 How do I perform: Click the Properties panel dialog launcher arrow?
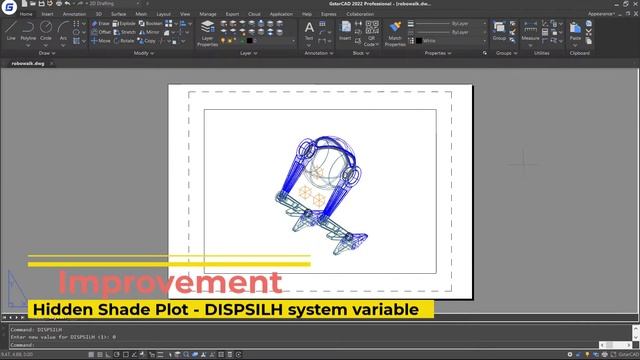click(x=484, y=53)
